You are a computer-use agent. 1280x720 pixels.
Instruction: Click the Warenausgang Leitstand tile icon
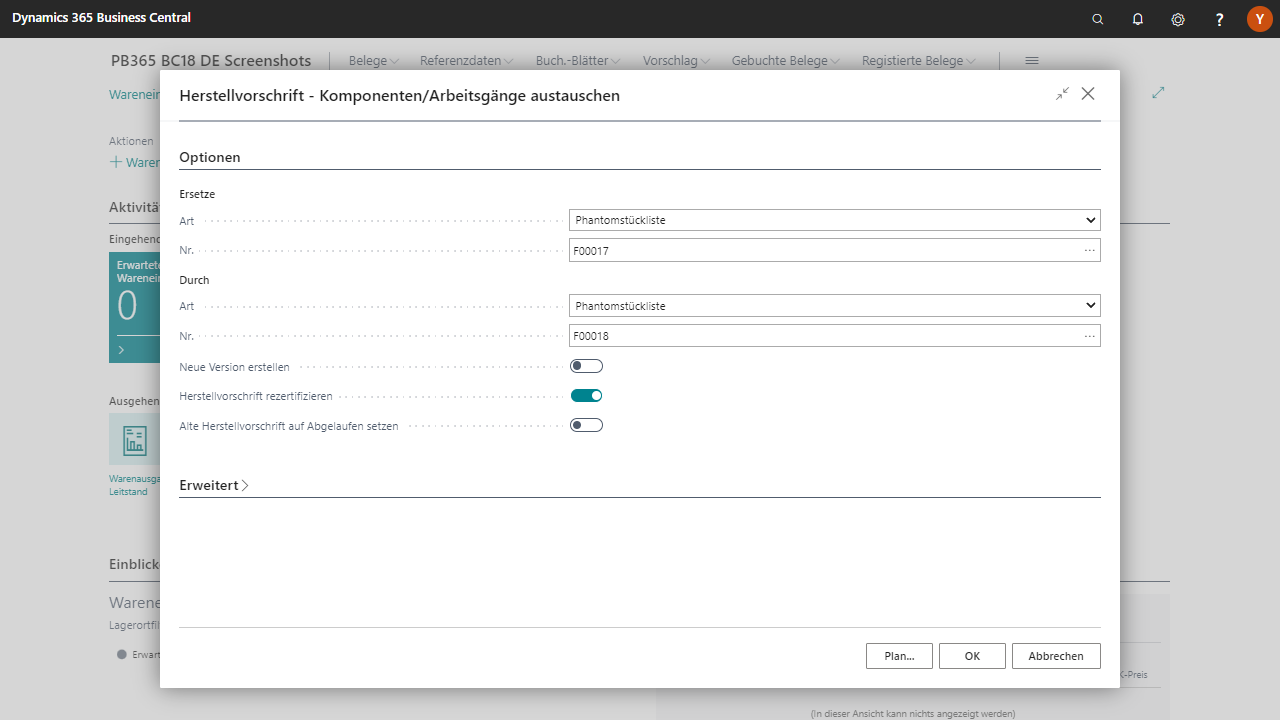pos(134,439)
